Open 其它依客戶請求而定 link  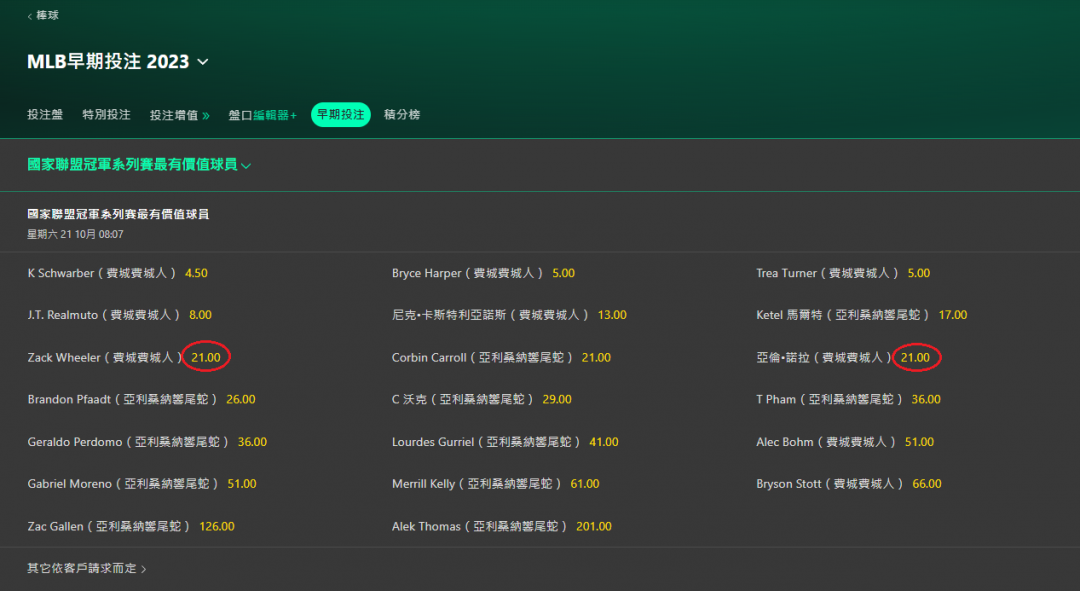[x=87, y=568]
